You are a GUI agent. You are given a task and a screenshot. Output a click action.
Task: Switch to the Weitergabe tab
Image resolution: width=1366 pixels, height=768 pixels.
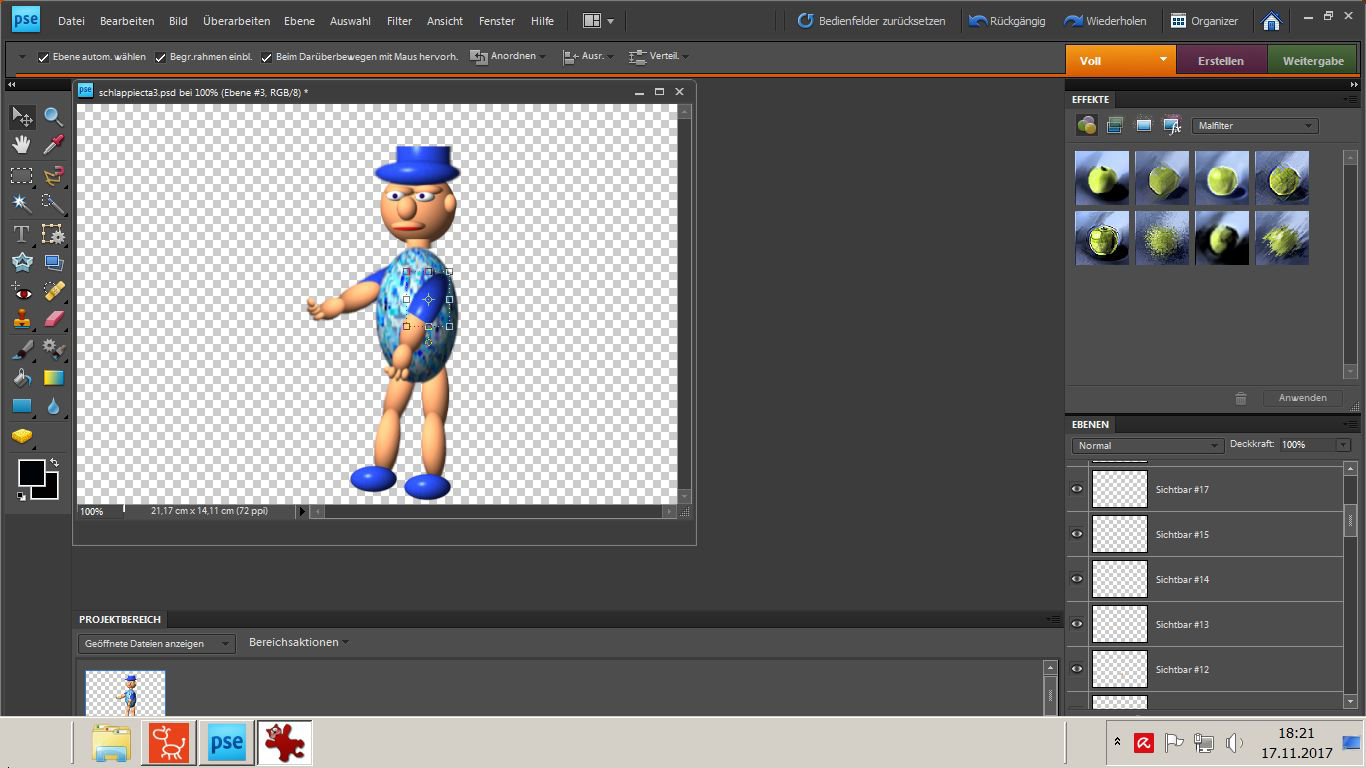pos(1313,61)
